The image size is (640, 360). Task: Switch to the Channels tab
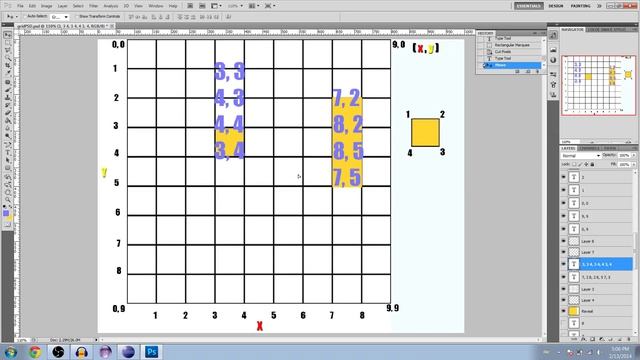[x=589, y=148]
